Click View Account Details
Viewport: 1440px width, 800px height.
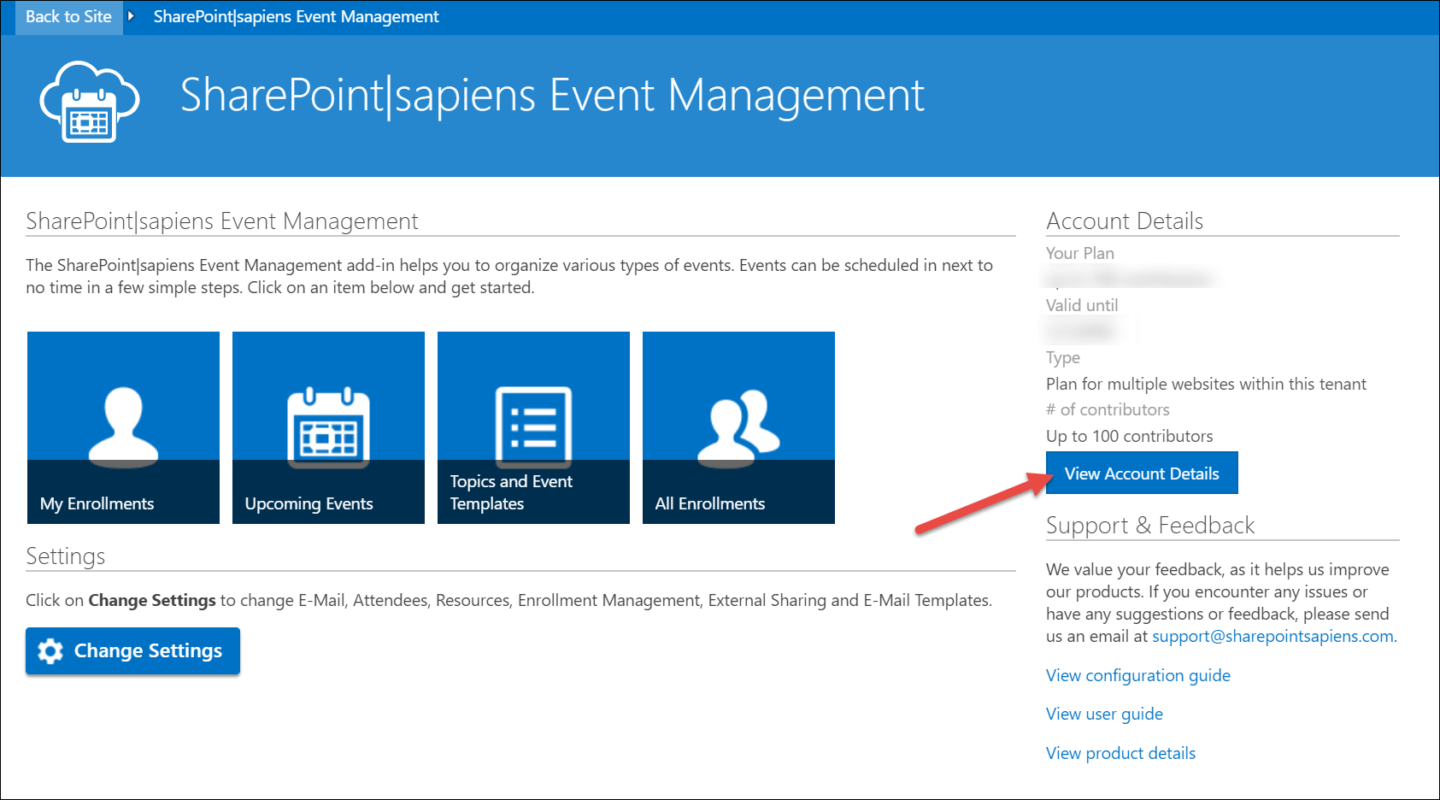click(x=1141, y=472)
